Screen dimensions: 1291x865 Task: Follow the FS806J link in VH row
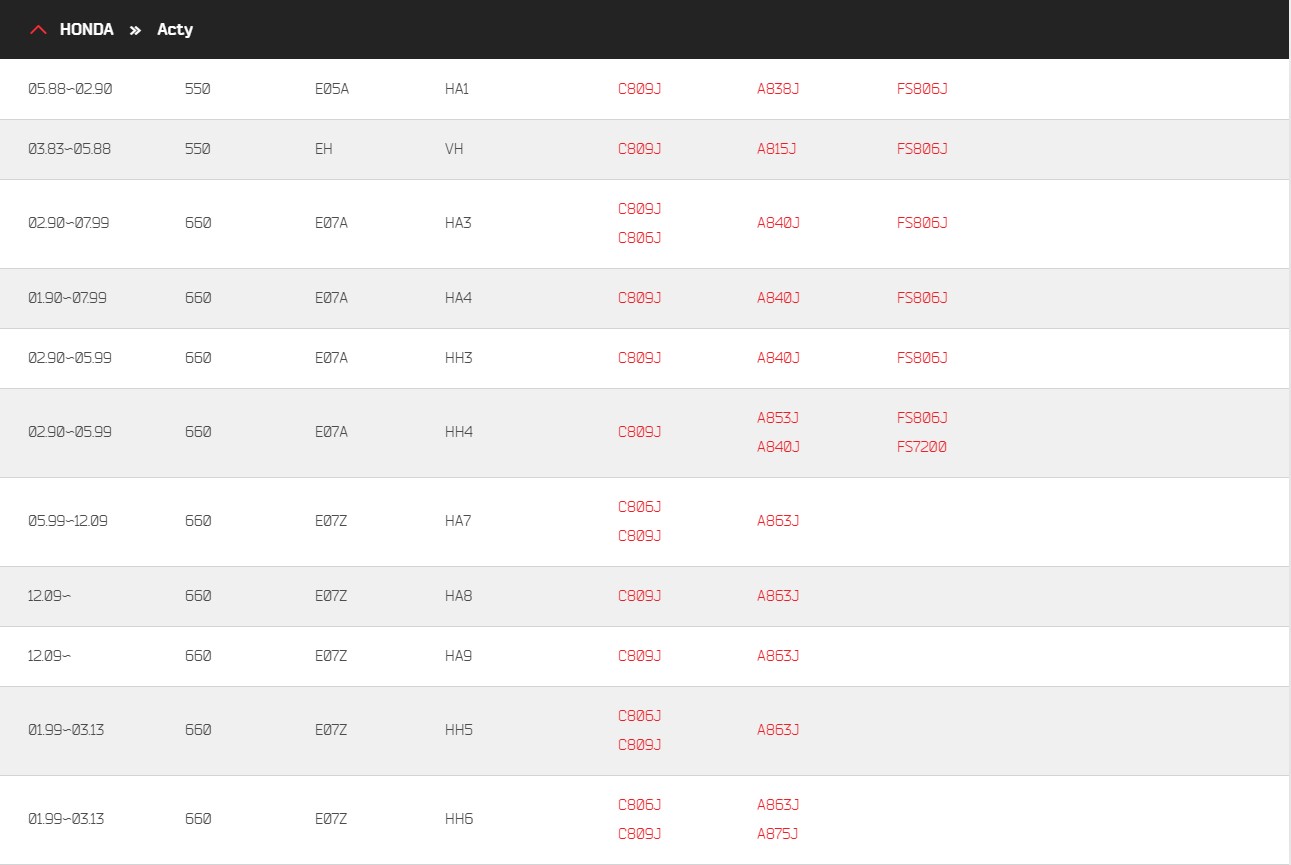(922, 149)
